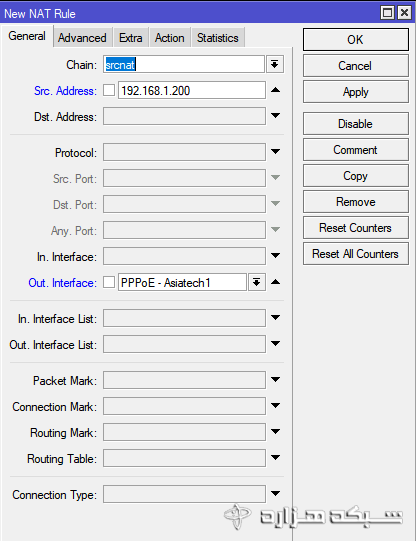Screen dimensions: 416x541
Task: Expand the In. Interface field arrow
Action: pos(275,256)
